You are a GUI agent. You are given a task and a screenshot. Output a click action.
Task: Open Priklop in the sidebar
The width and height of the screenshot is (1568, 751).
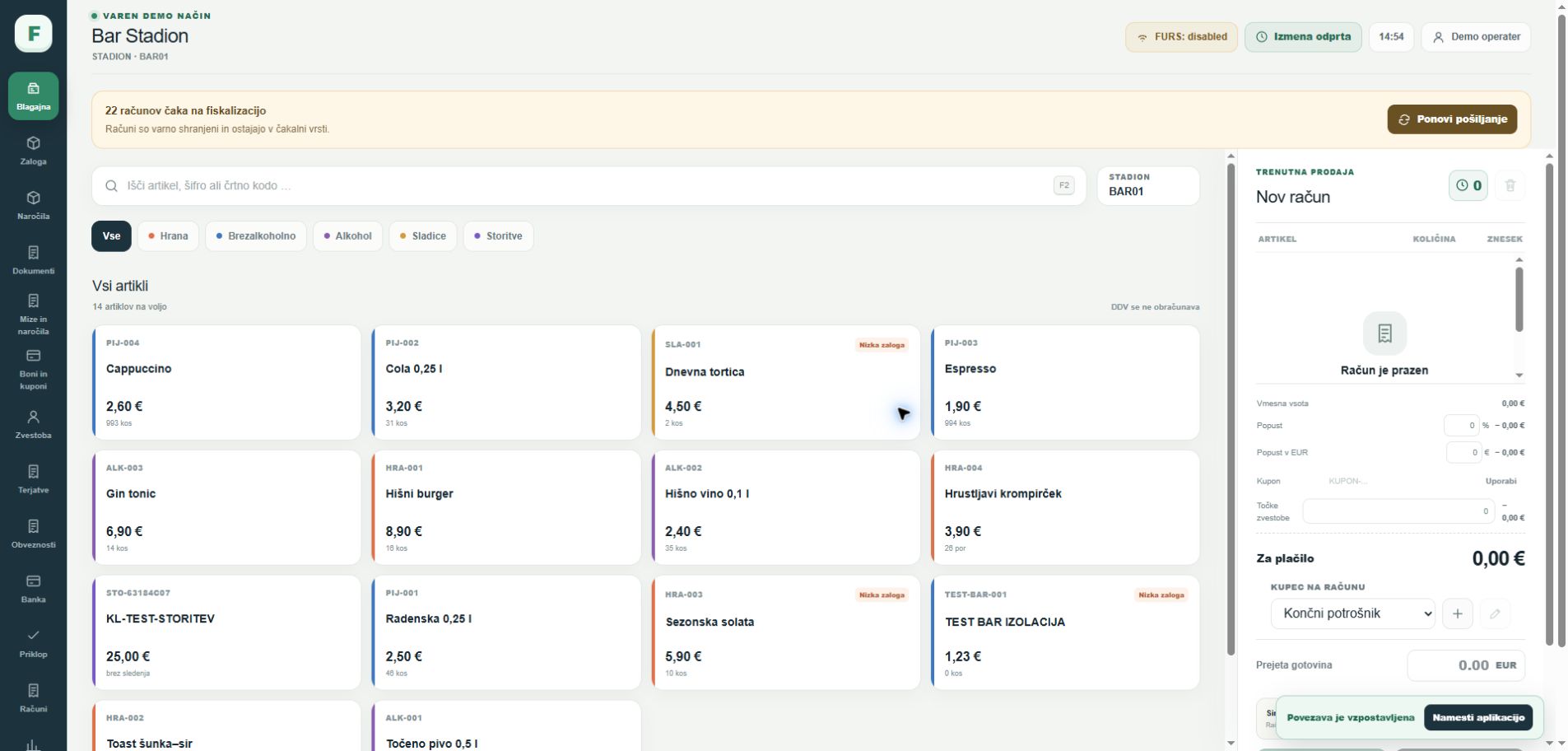[x=34, y=643]
